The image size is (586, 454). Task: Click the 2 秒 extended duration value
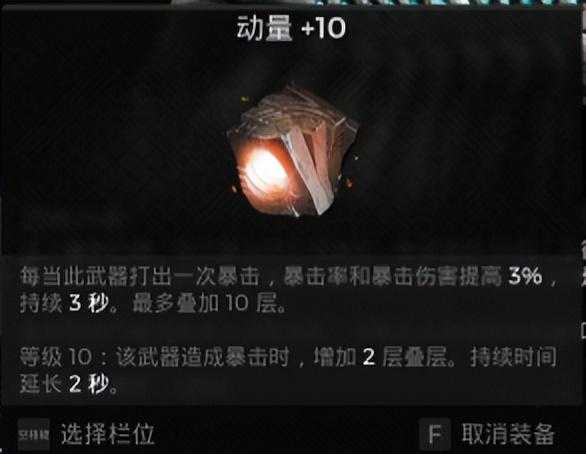(x=89, y=384)
